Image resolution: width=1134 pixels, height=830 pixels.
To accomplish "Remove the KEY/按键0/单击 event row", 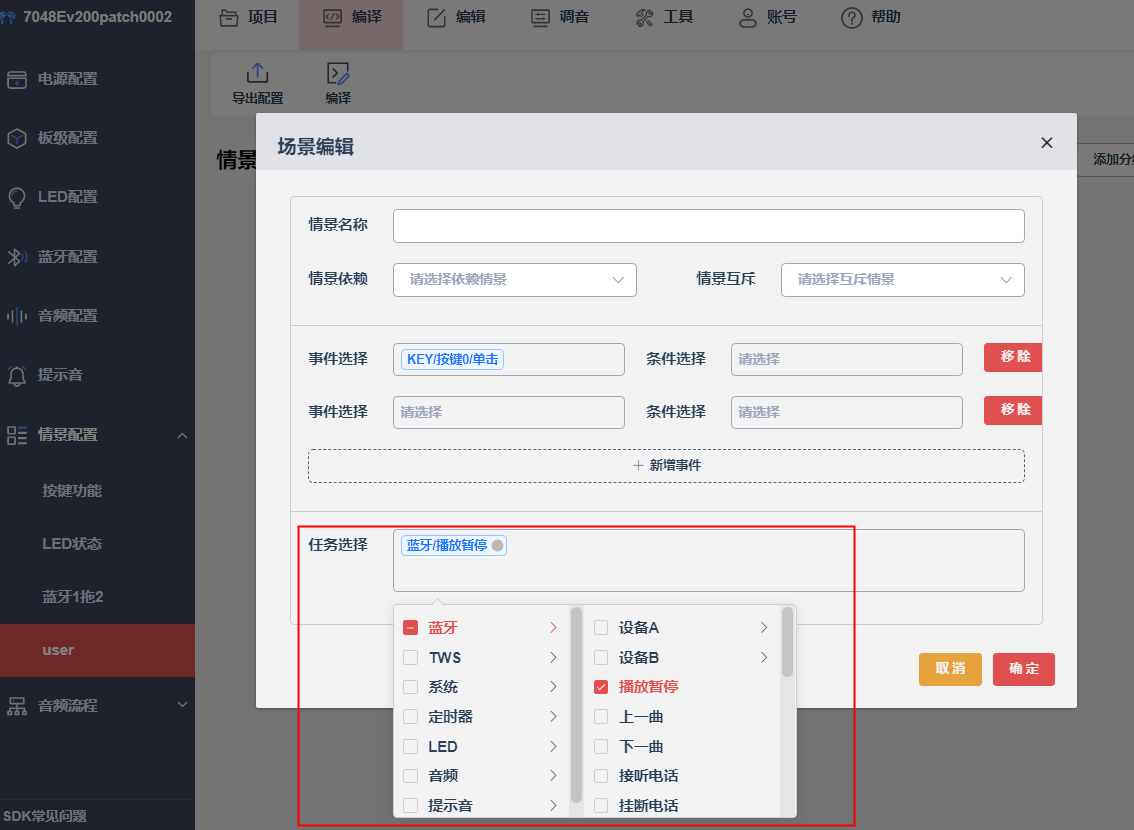I will tap(1013, 357).
